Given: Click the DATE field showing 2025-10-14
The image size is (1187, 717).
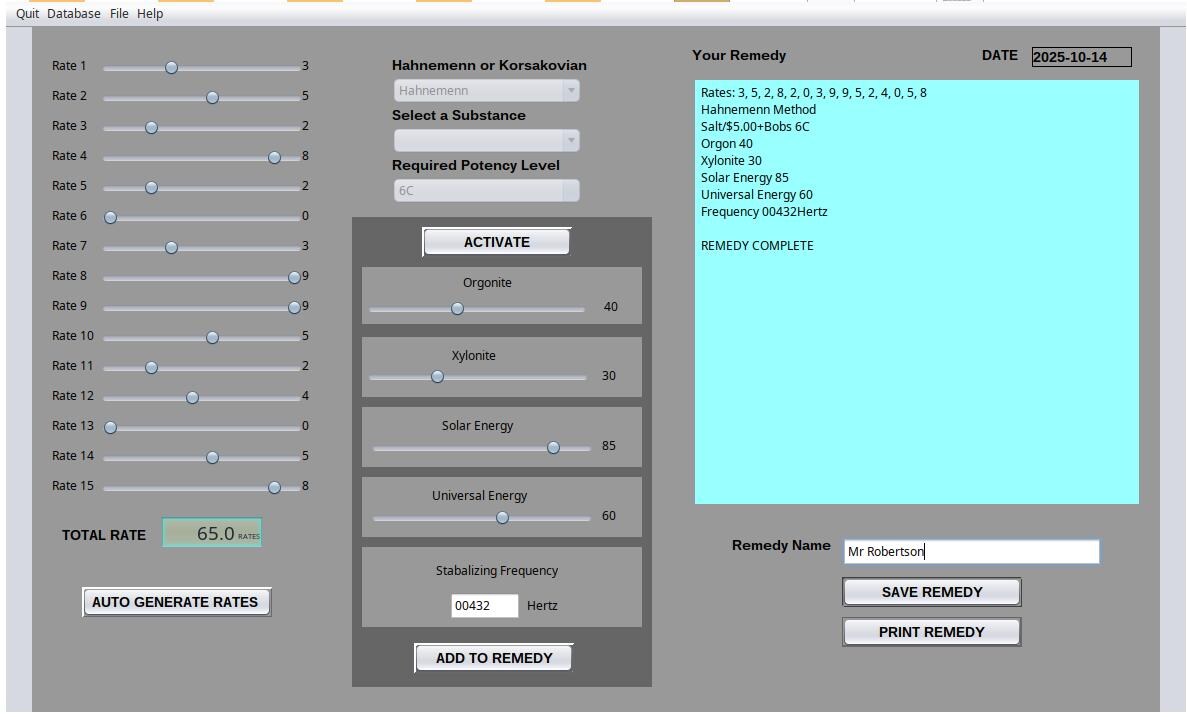Looking at the screenshot, I should click(1082, 57).
